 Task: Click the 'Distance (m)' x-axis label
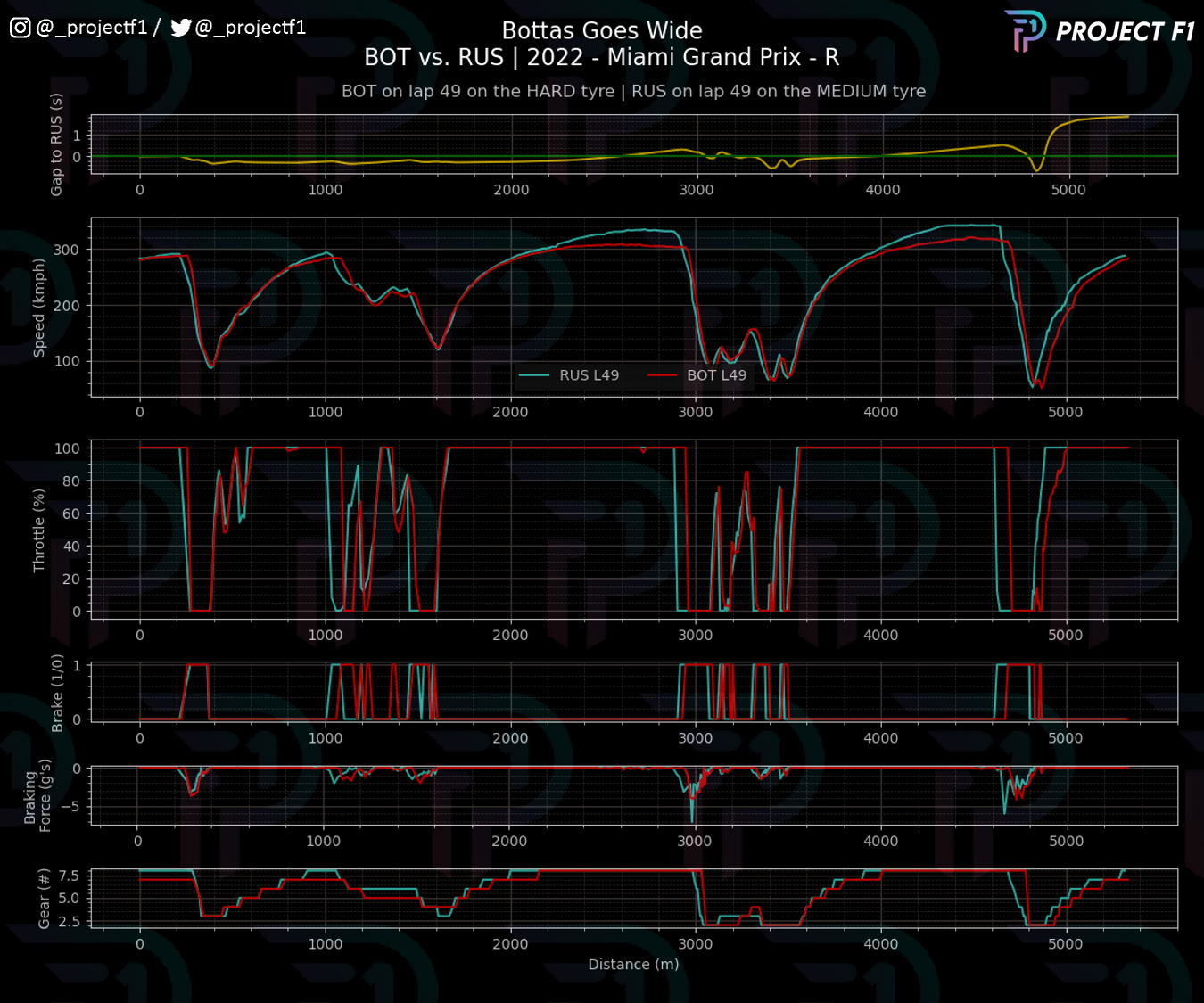pos(633,964)
